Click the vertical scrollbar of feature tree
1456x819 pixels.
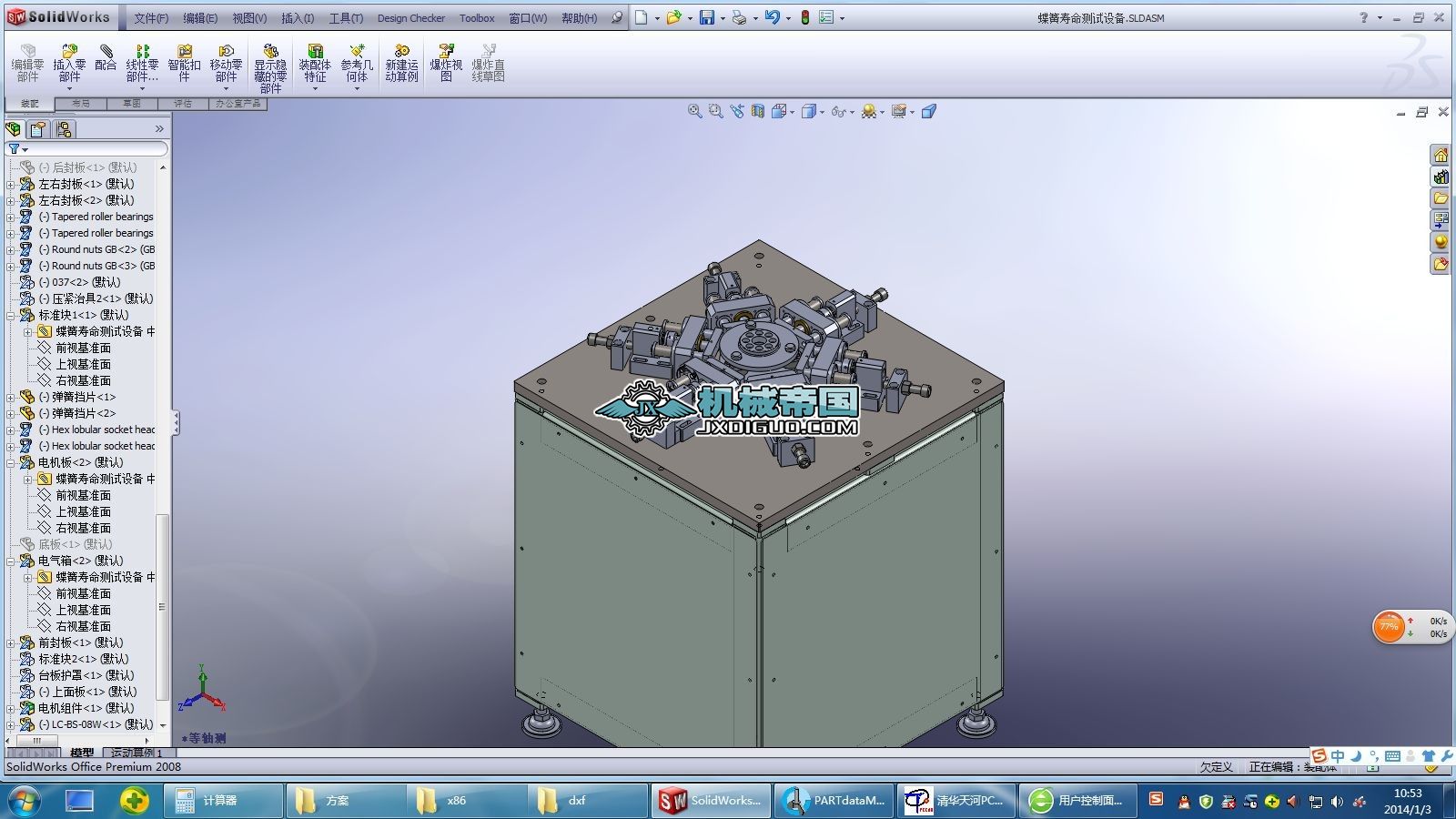coord(163,607)
